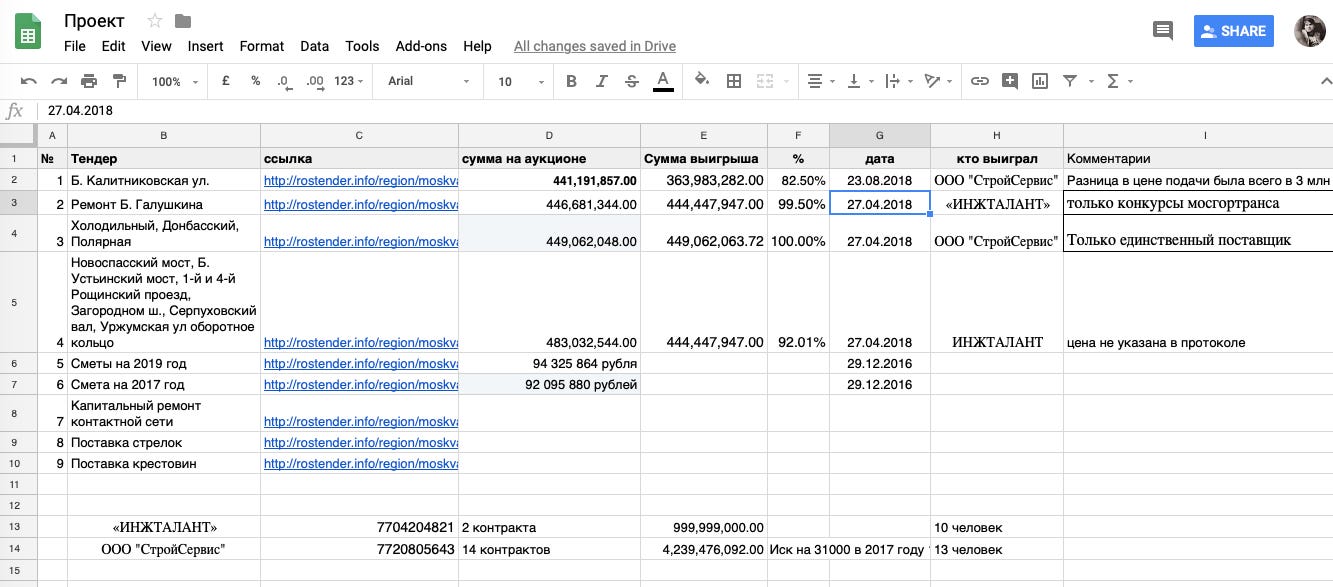Undo the last action
The width and height of the screenshot is (1333, 587).
pos(29,81)
